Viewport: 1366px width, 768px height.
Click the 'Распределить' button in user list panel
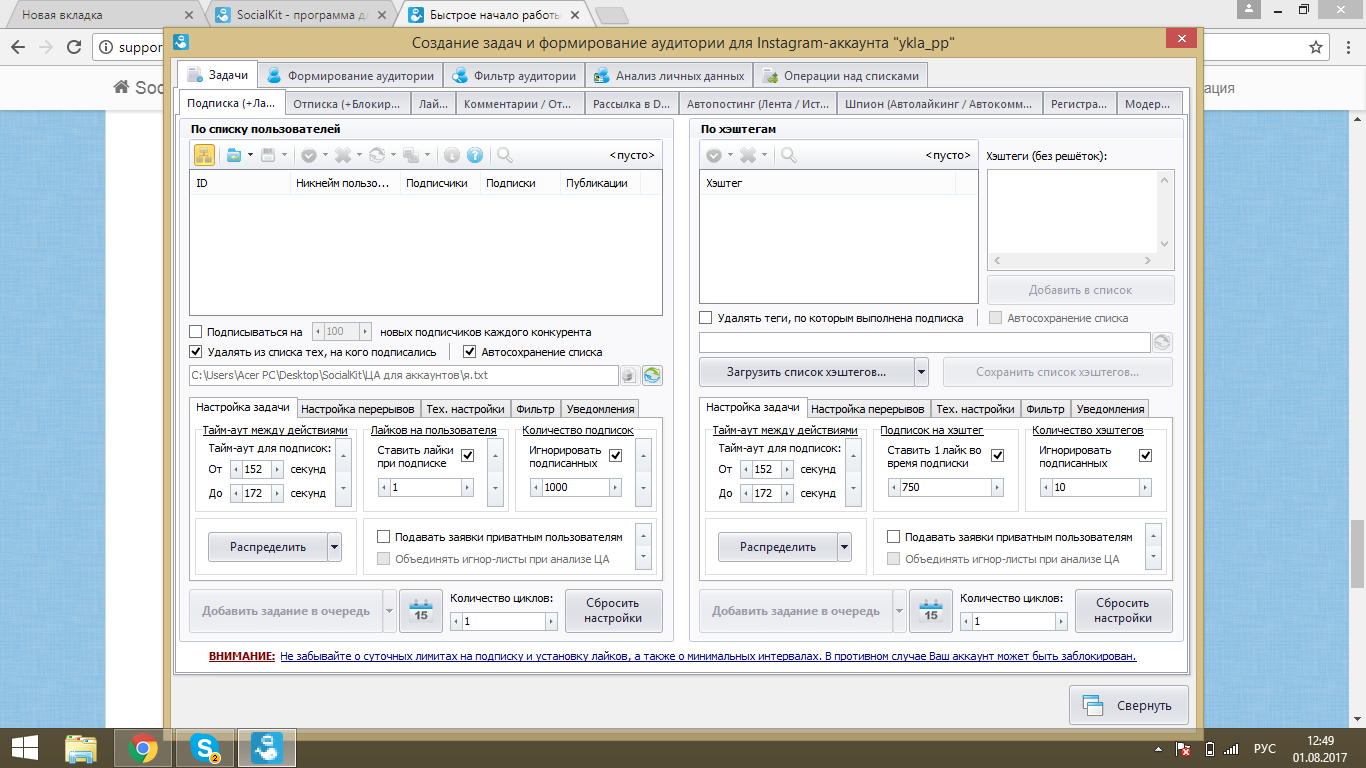coord(267,547)
